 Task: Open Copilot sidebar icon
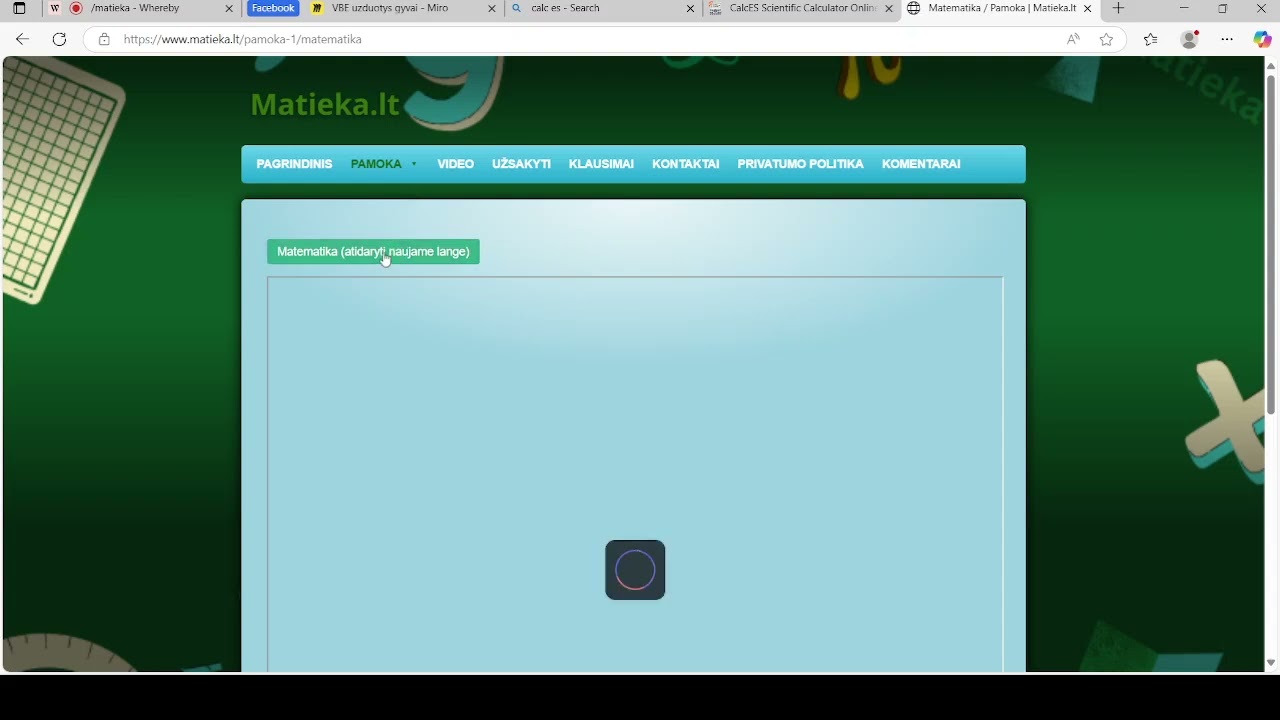pyautogui.click(x=1262, y=39)
